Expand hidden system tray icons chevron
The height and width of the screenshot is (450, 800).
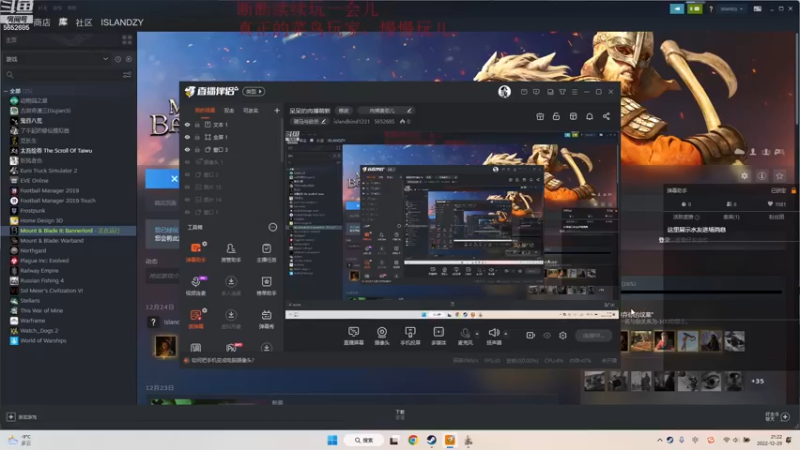click(659, 440)
